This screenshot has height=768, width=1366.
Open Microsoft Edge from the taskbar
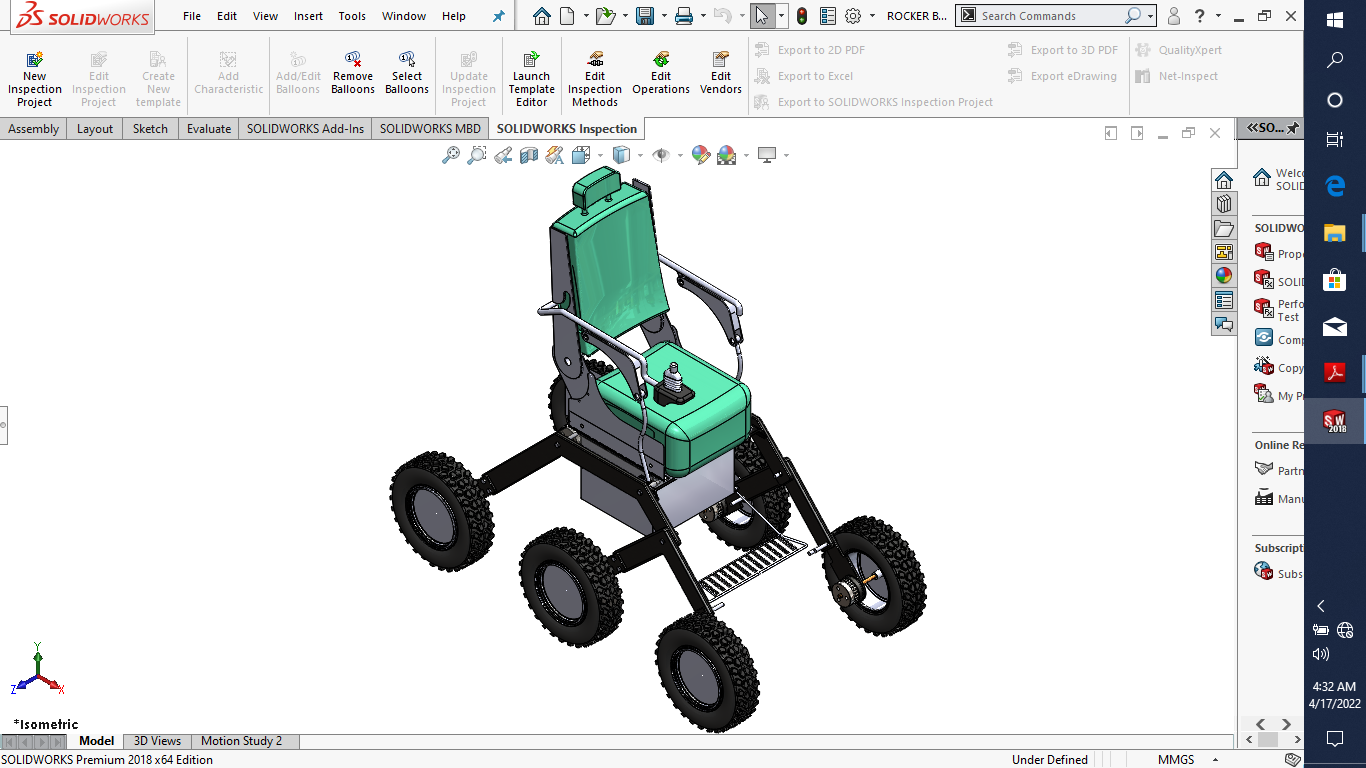pos(1335,186)
